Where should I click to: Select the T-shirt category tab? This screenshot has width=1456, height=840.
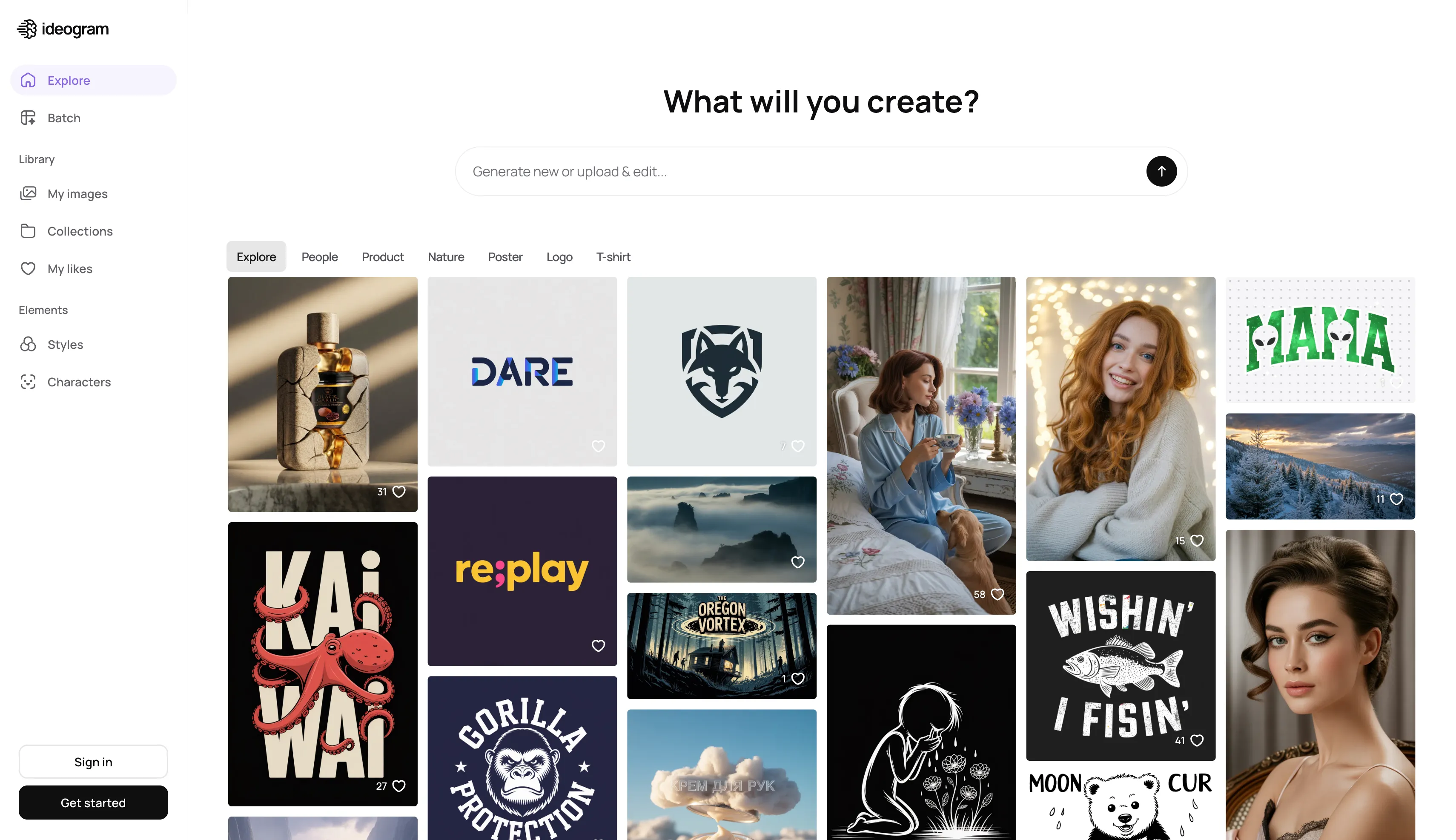pyautogui.click(x=613, y=257)
